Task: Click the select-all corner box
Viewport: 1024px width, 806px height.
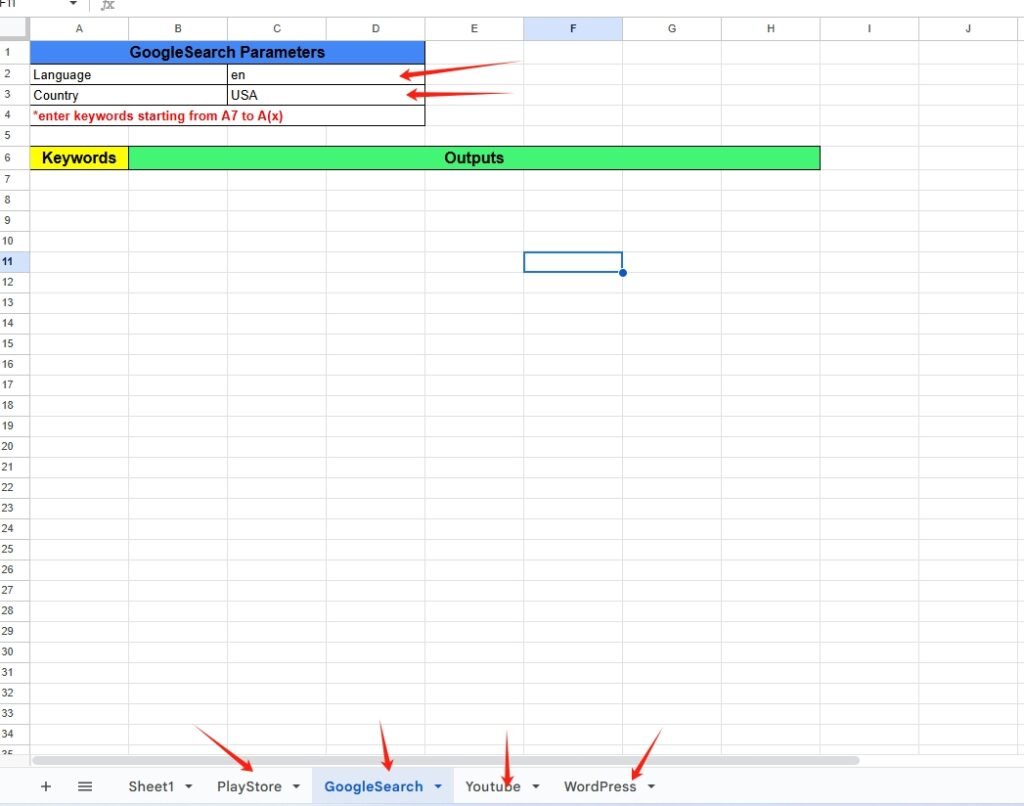Action: pyautogui.click(x=14, y=29)
